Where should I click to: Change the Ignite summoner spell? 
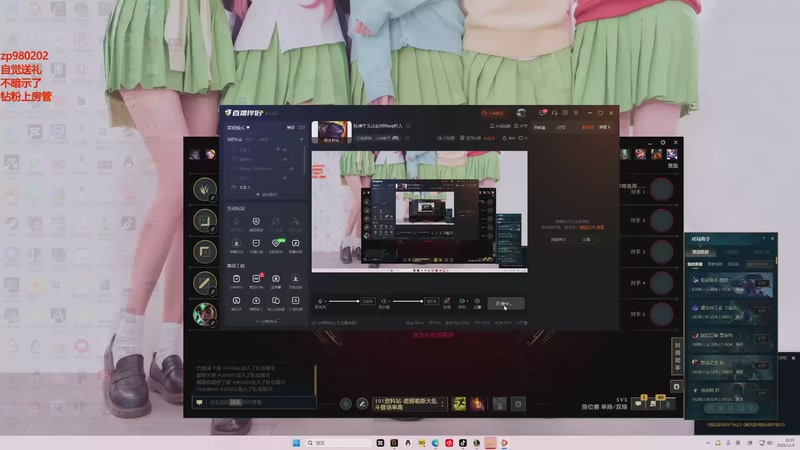coord(477,404)
